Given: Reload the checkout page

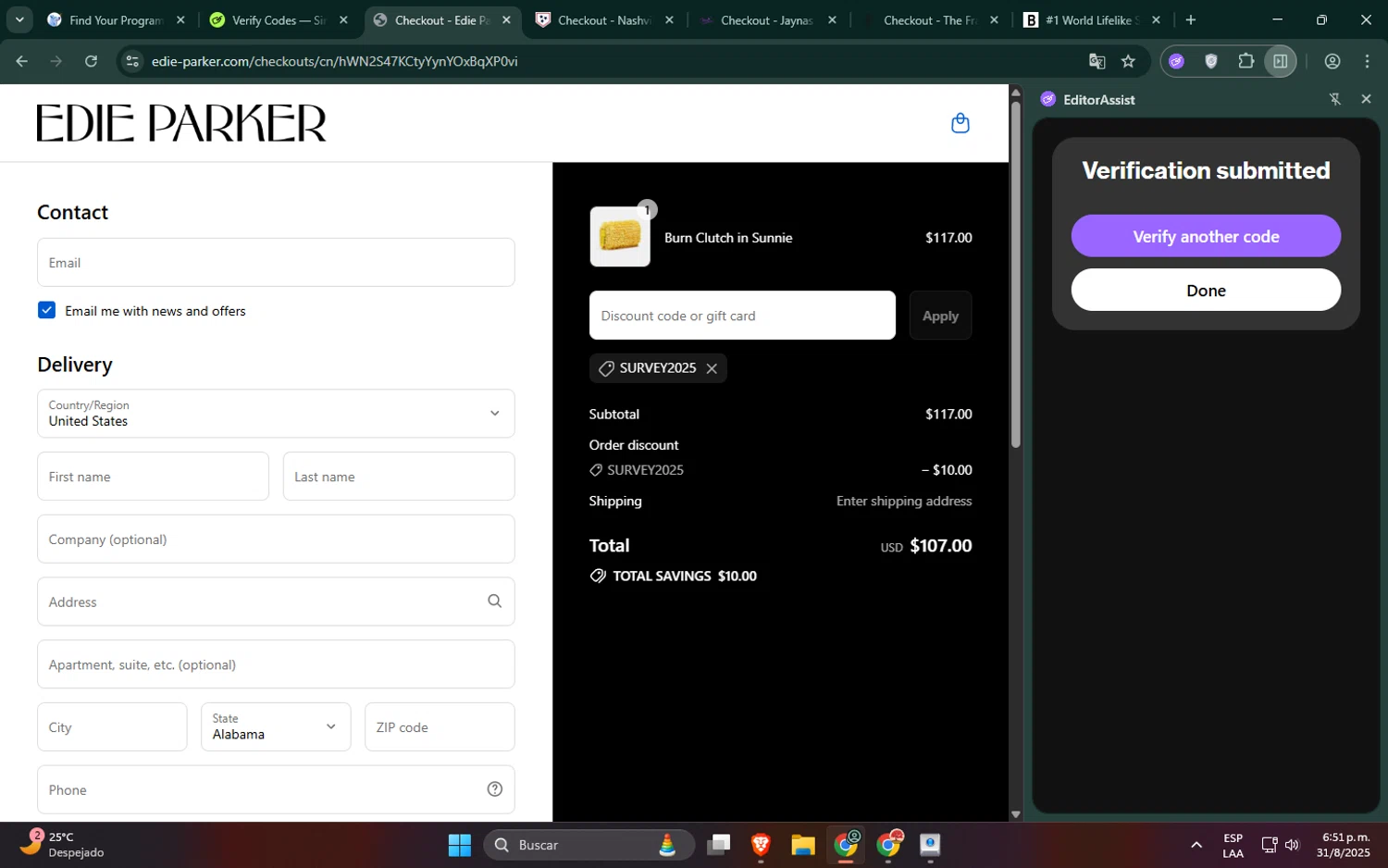Looking at the screenshot, I should click(x=91, y=61).
